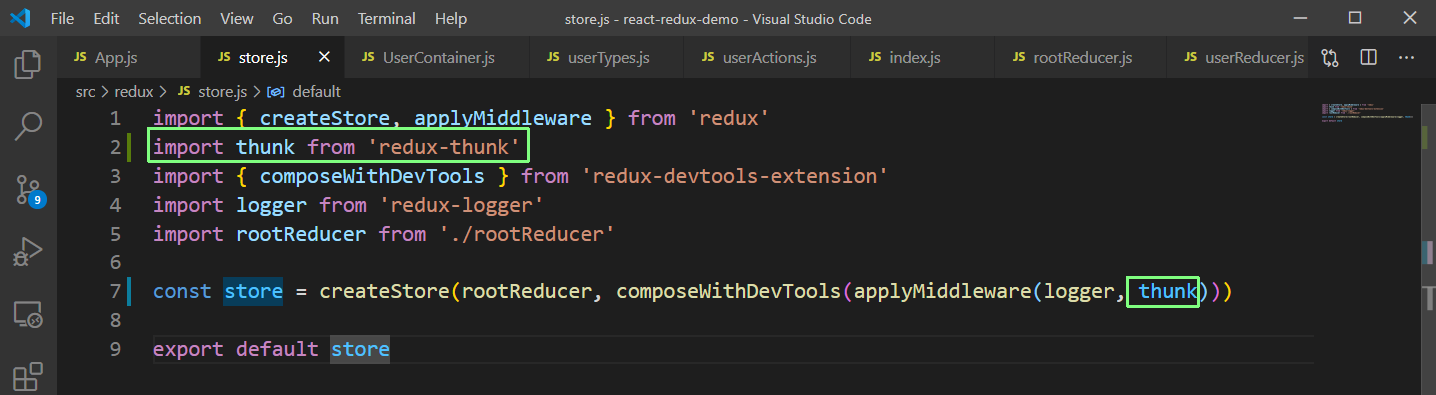Click applyMiddleware in line 1 import
Viewport: 1436px width, 395px height.
[503, 118]
